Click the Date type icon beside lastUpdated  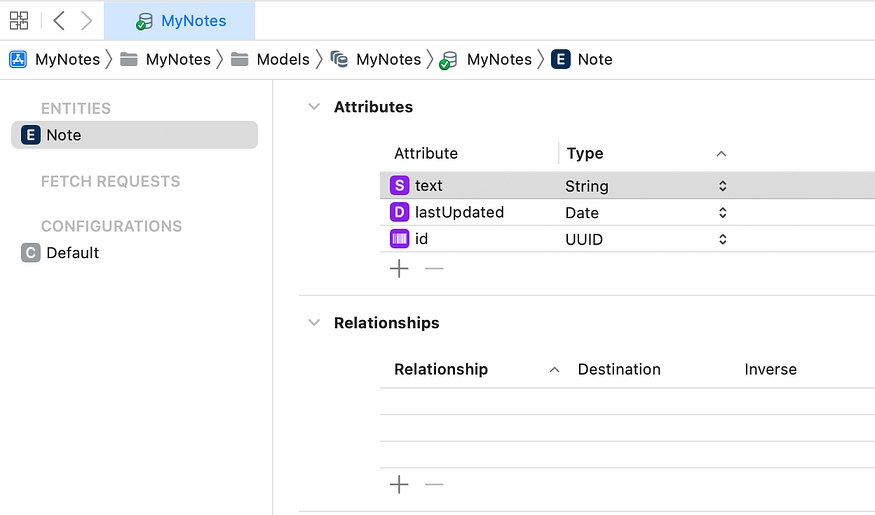pos(400,213)
